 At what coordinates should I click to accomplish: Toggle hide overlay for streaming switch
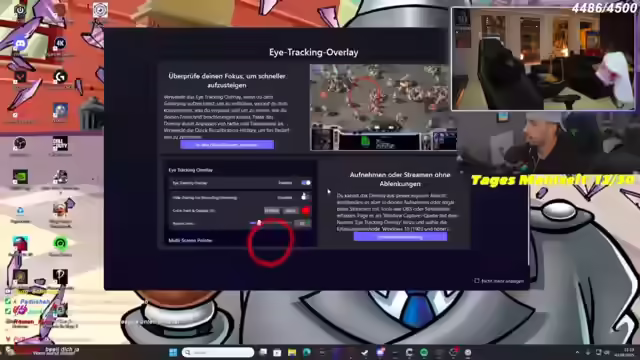click(306, 197)
